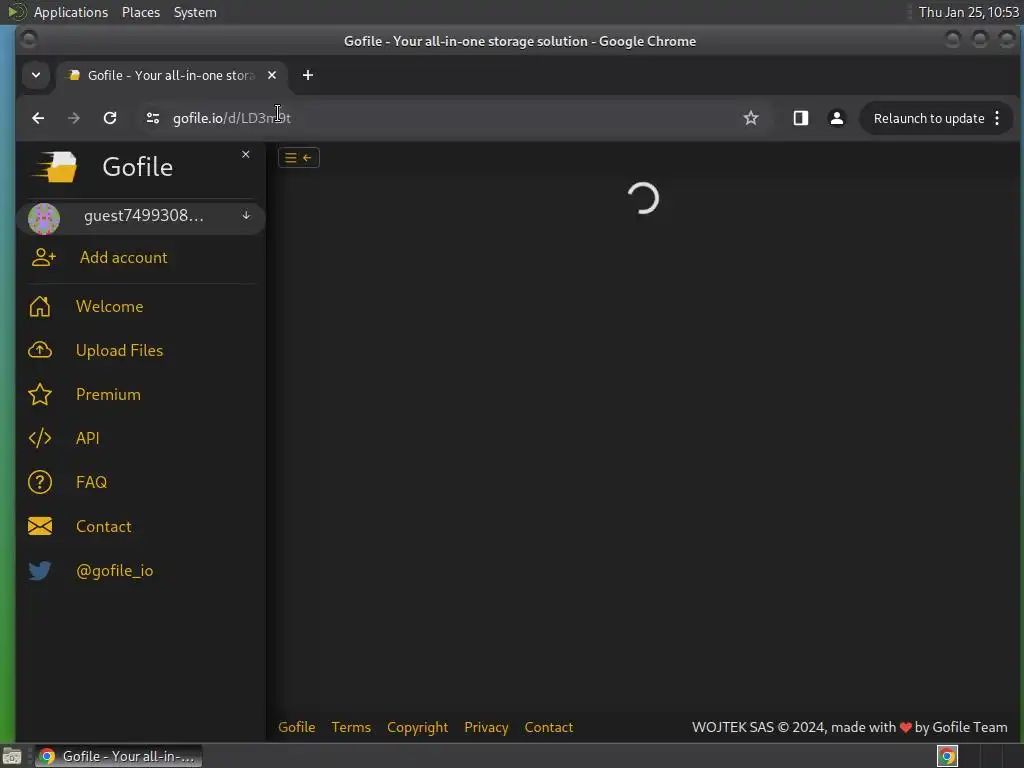Open sidebar Contact link
1024x768 pixels.
point(103,526)
